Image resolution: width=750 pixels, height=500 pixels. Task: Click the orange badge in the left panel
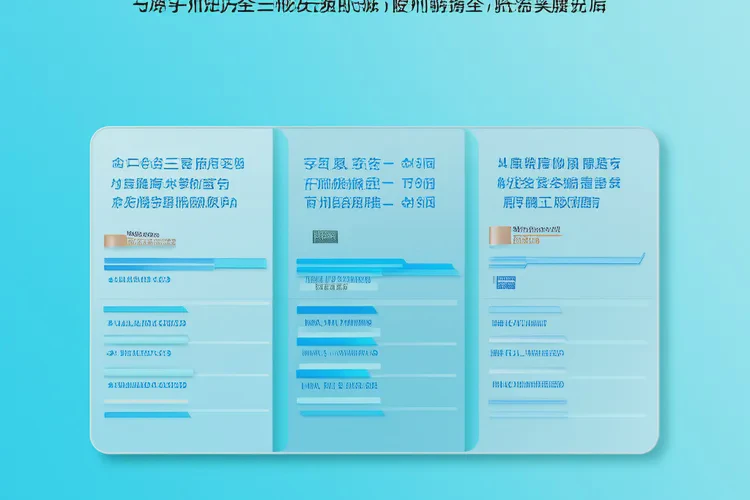point(114,240)
